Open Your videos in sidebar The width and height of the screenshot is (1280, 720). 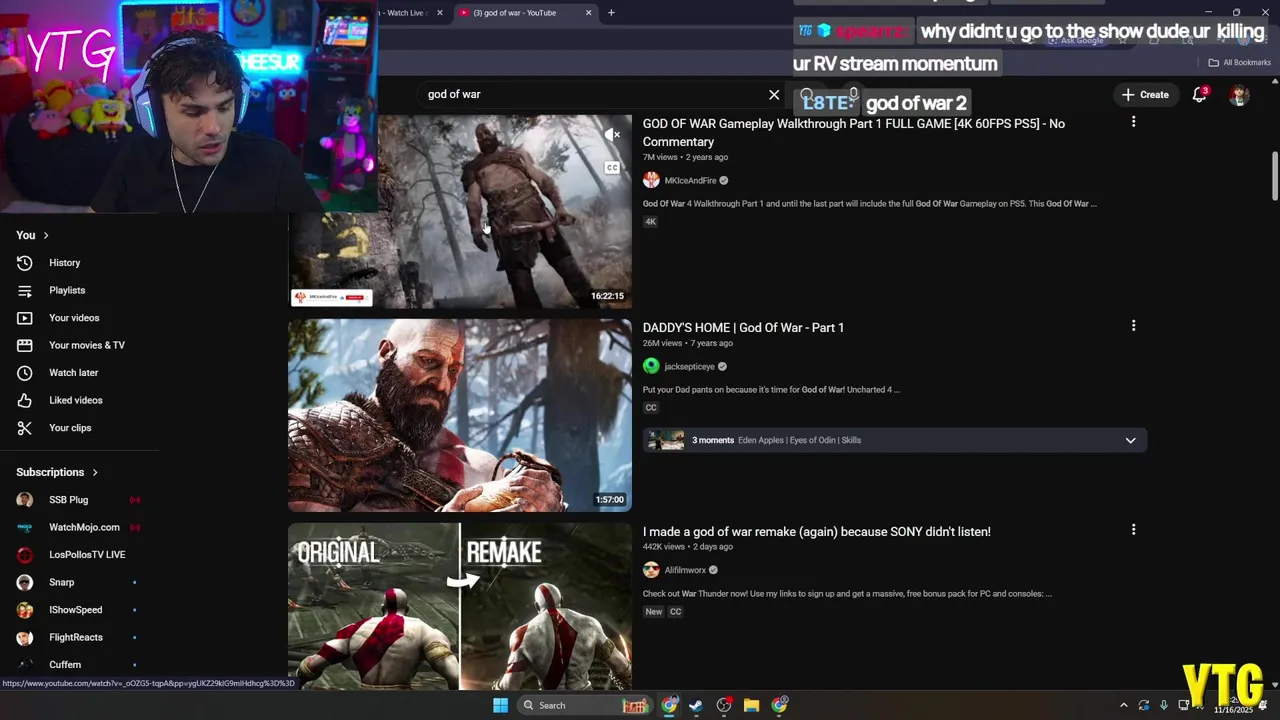[x=73, y=318]
